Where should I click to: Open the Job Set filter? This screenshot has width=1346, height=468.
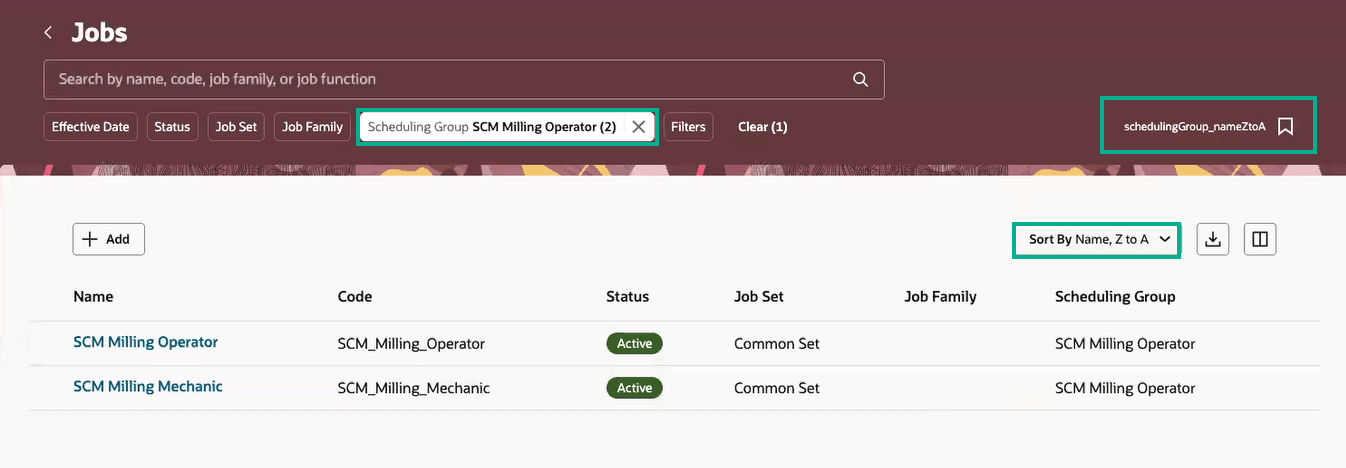click(x=236, y=127)
